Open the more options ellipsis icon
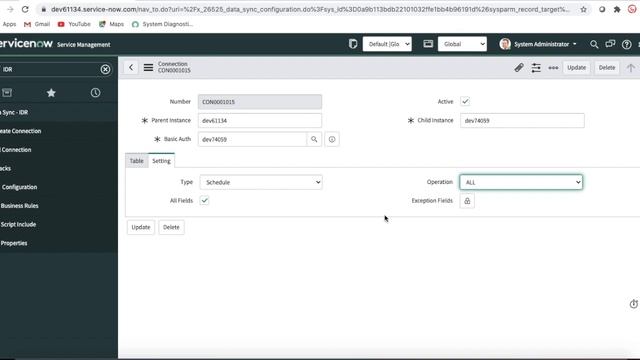The height and width of the screenshot is (360, 640). (553, 68)
